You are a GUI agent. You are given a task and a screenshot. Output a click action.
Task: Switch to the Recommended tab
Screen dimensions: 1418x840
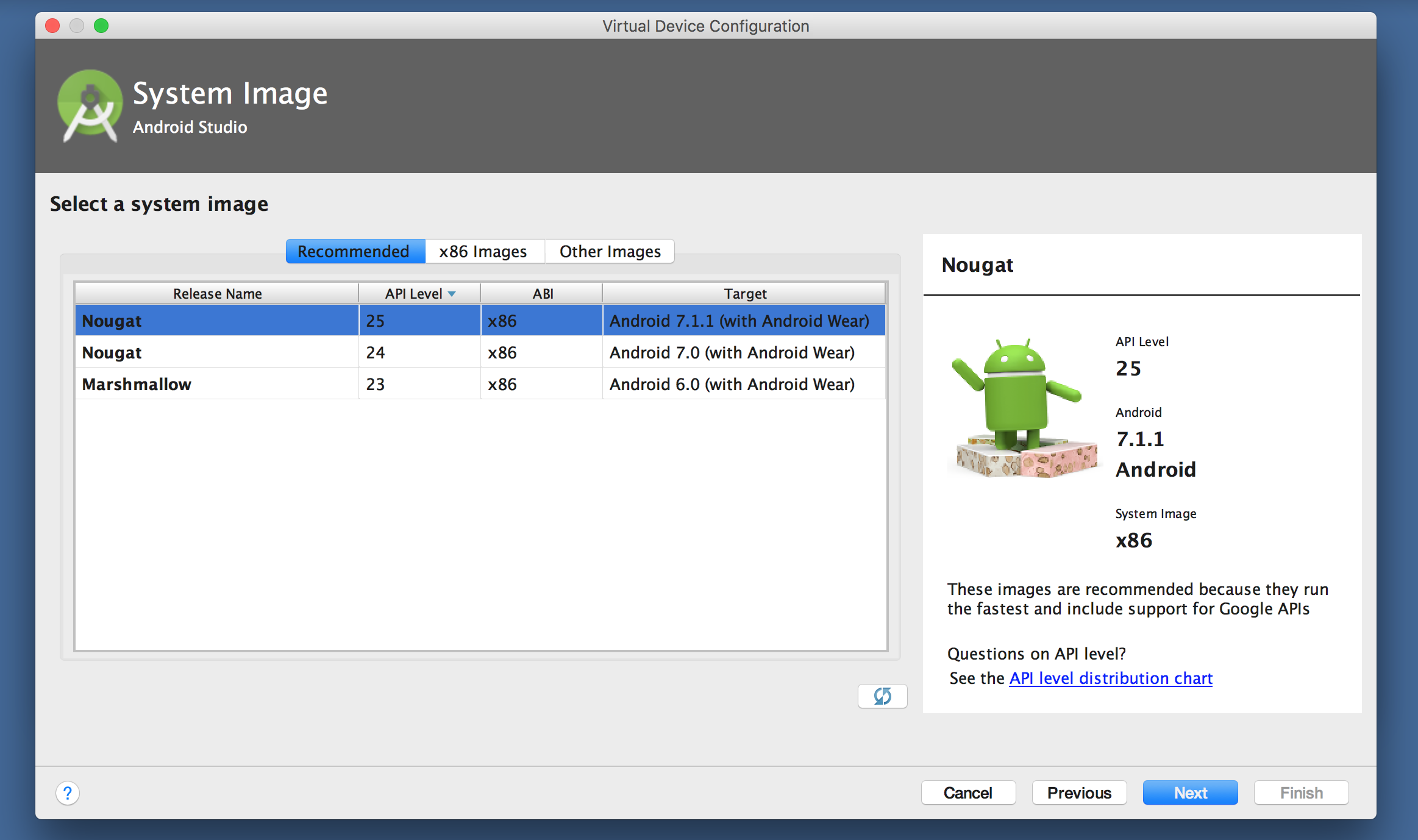(x=355, y=251)
